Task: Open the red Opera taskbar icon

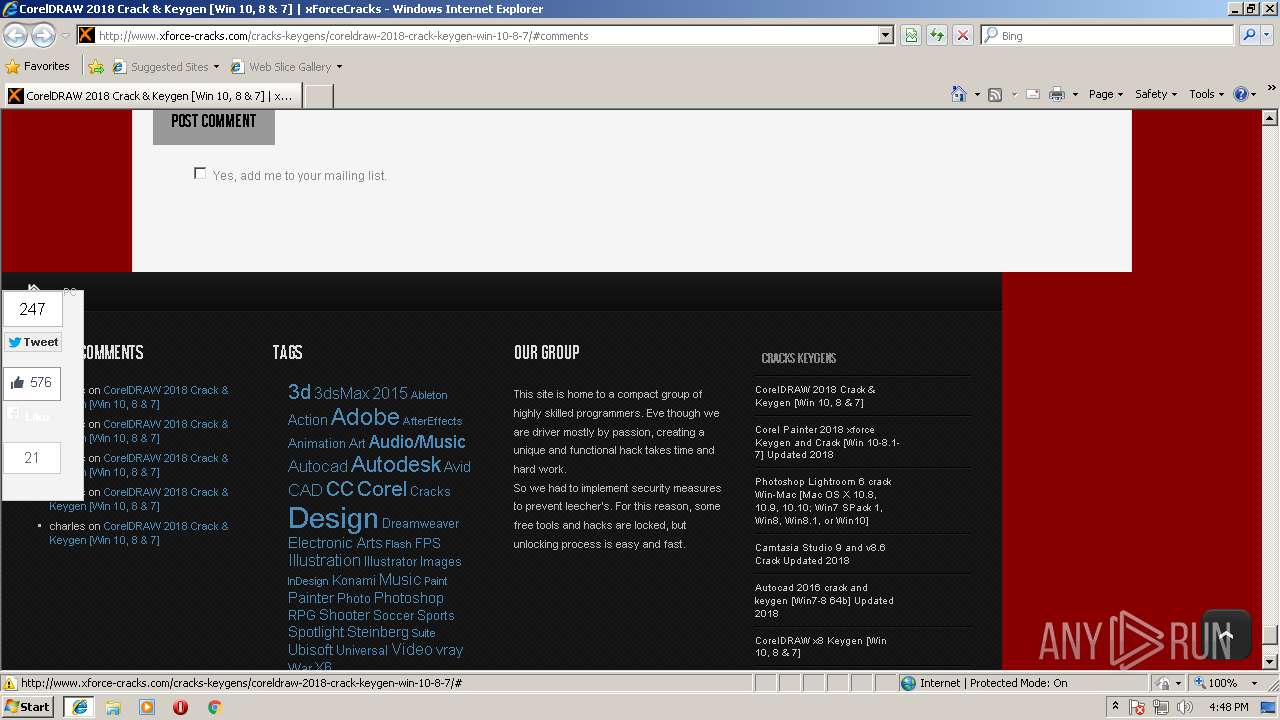Action: [x=181, y=707]
